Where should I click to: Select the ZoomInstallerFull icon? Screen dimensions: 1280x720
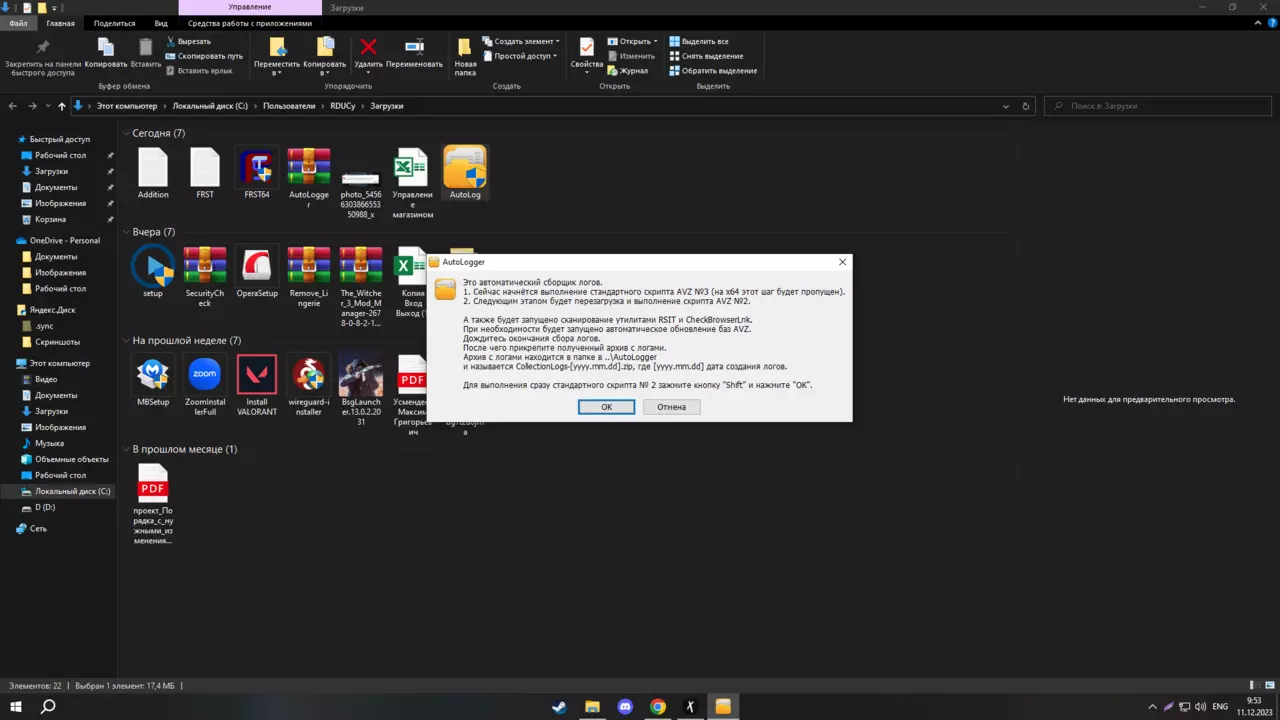(x=205, y=374)
